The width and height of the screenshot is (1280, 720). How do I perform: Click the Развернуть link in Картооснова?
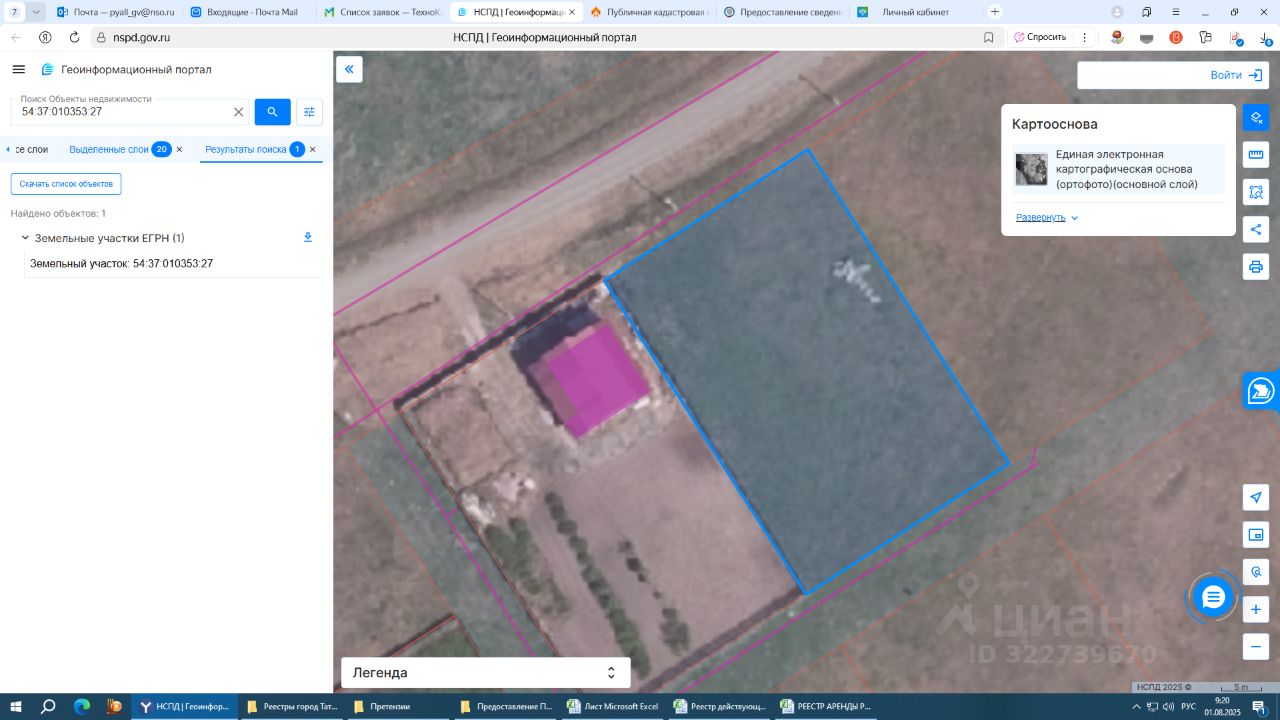click(x=1047, y=217)
